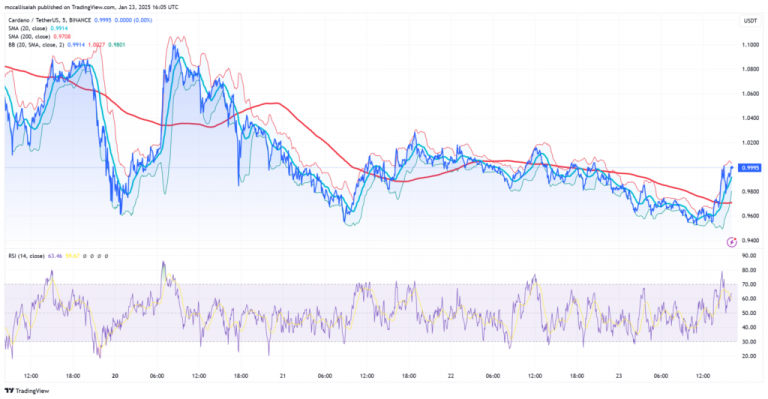
Task: Click the purple lightning bolt icon
Action: pos(732,241)
